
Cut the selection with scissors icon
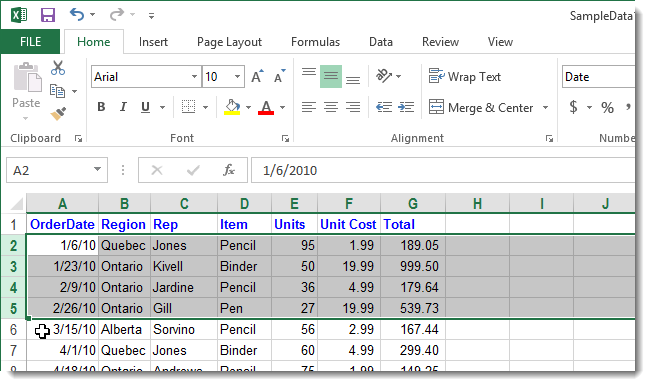[x=58, y=68]
